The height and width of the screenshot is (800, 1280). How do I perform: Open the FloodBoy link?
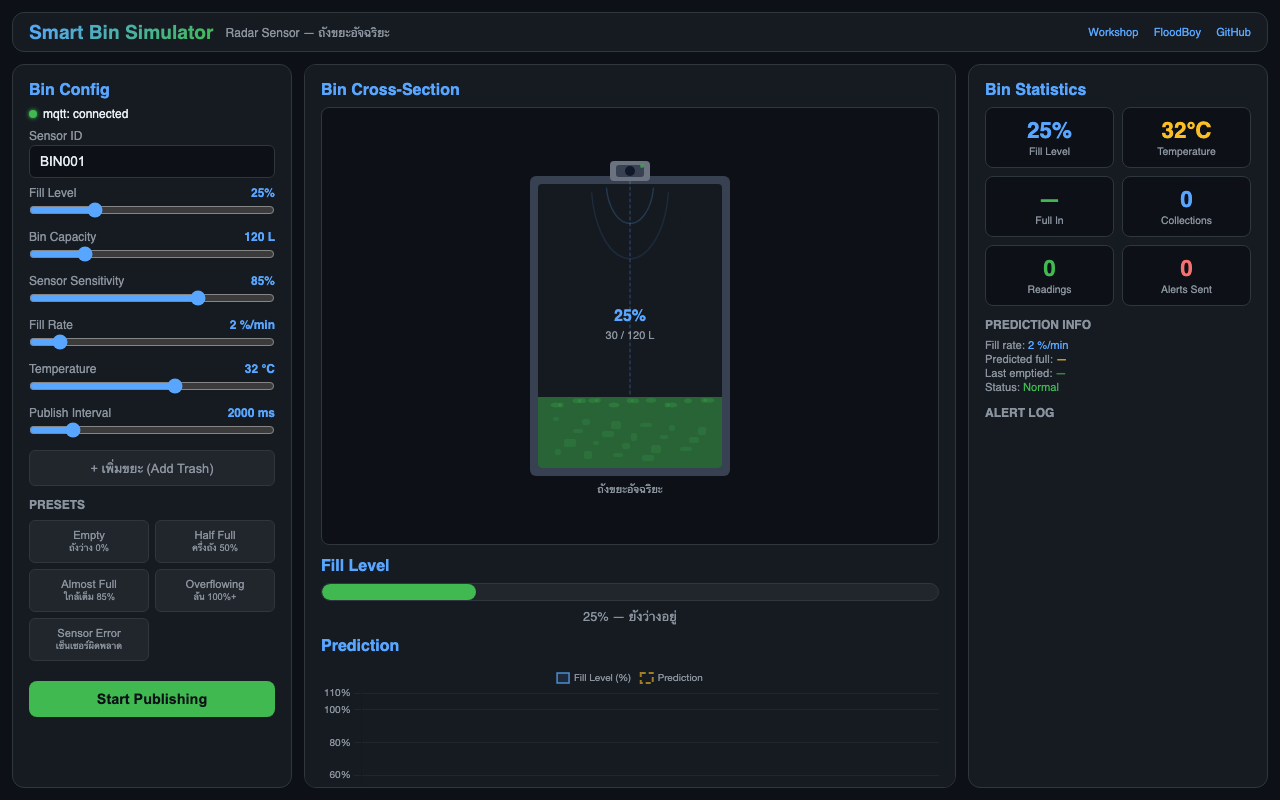click(x=1176, y=32)
